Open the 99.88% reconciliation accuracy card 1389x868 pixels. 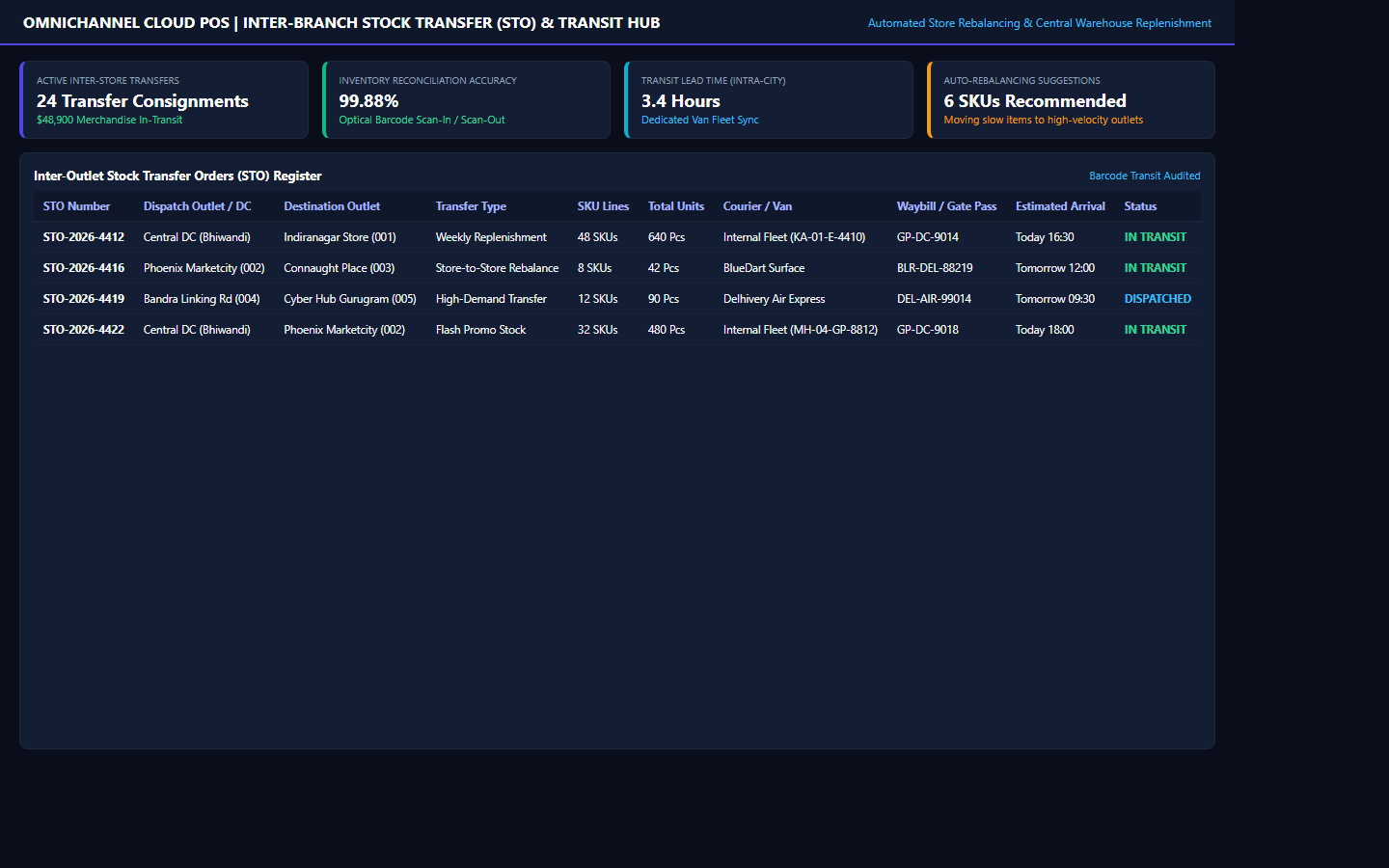pos(466,100)
